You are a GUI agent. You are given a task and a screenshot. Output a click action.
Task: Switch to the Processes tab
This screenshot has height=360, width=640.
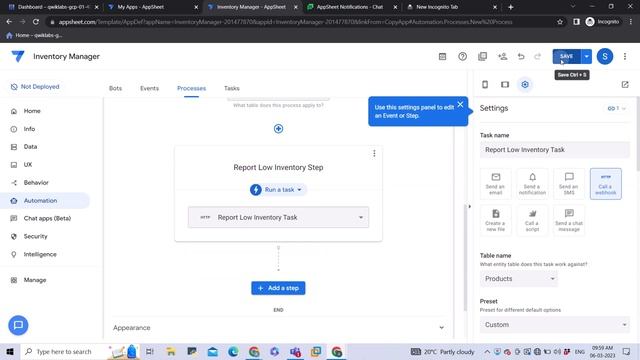pos(191,88)
